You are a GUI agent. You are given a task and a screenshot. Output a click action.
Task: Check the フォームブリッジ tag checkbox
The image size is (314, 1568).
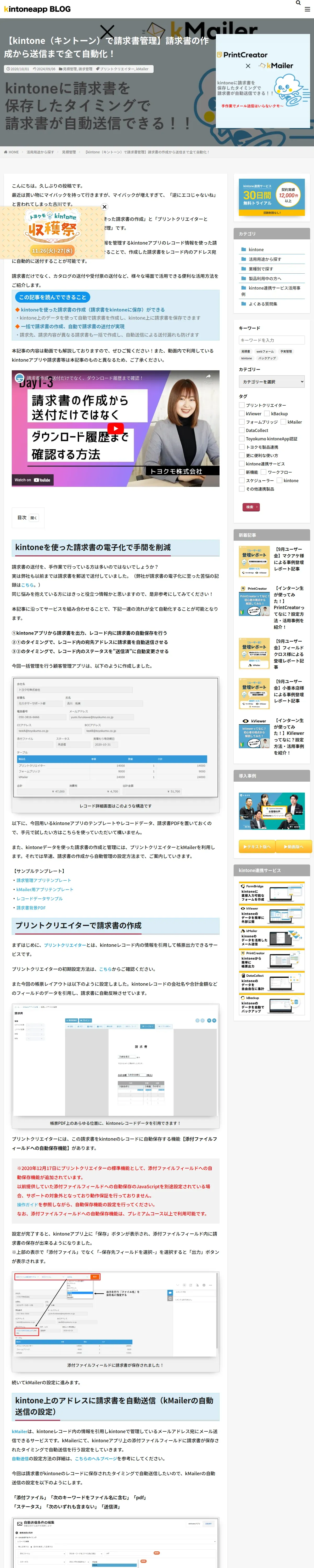click(242, 422)
